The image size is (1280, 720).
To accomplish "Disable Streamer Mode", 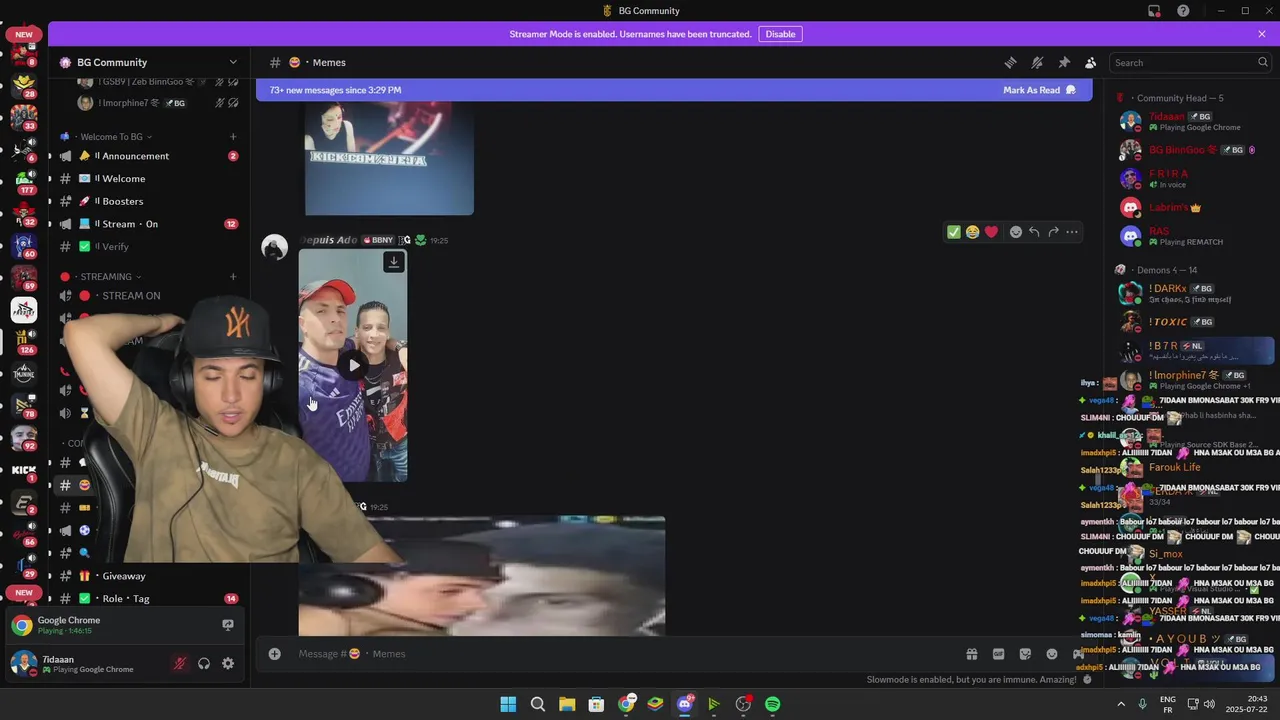I will pyautogui.click(x=780, y=34).
